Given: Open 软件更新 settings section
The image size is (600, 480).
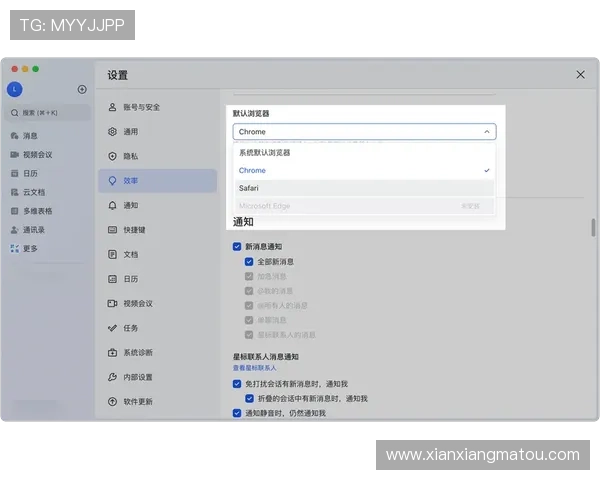Looking at the screenshot, I should point(157,402).
